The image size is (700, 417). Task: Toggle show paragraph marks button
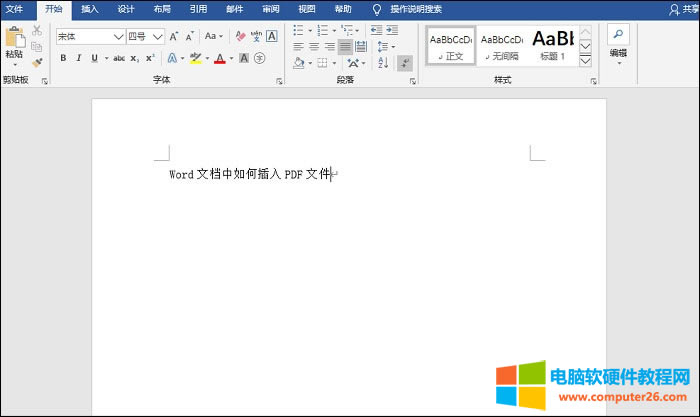coord(405,62)
